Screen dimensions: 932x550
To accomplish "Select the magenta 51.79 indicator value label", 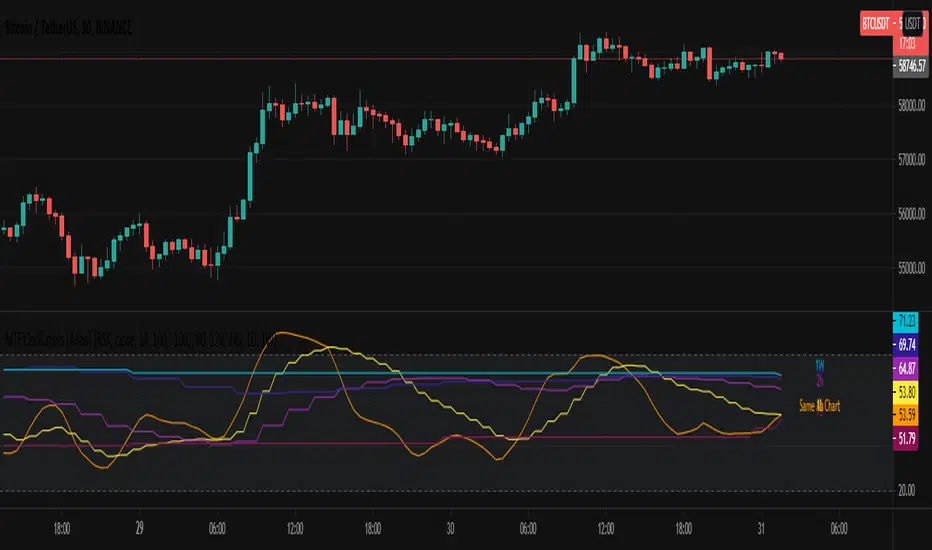I will 906,439.
